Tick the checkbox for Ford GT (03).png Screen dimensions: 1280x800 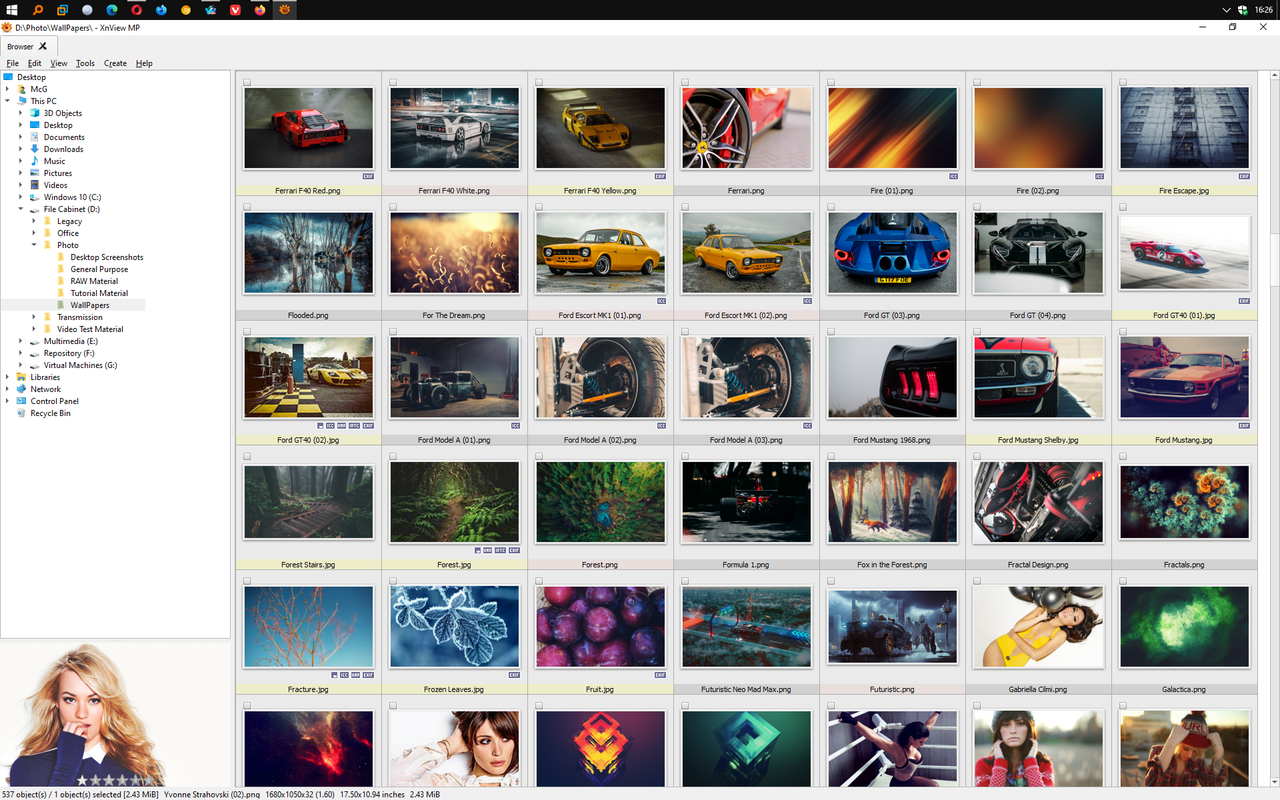(831, 207)
